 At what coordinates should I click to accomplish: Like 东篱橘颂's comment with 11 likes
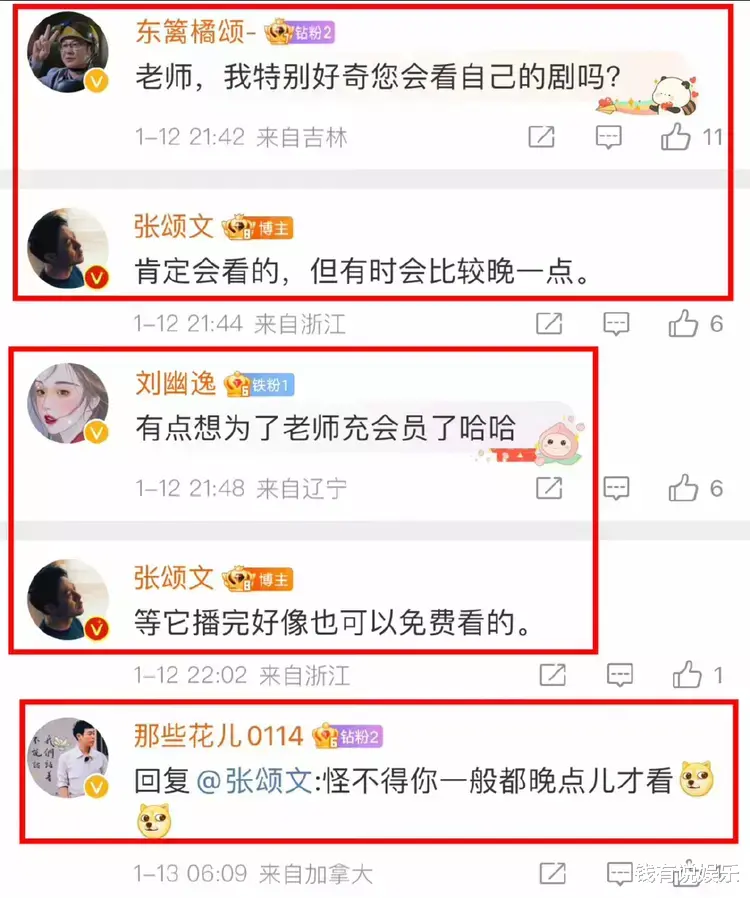[x=676, y=137]
